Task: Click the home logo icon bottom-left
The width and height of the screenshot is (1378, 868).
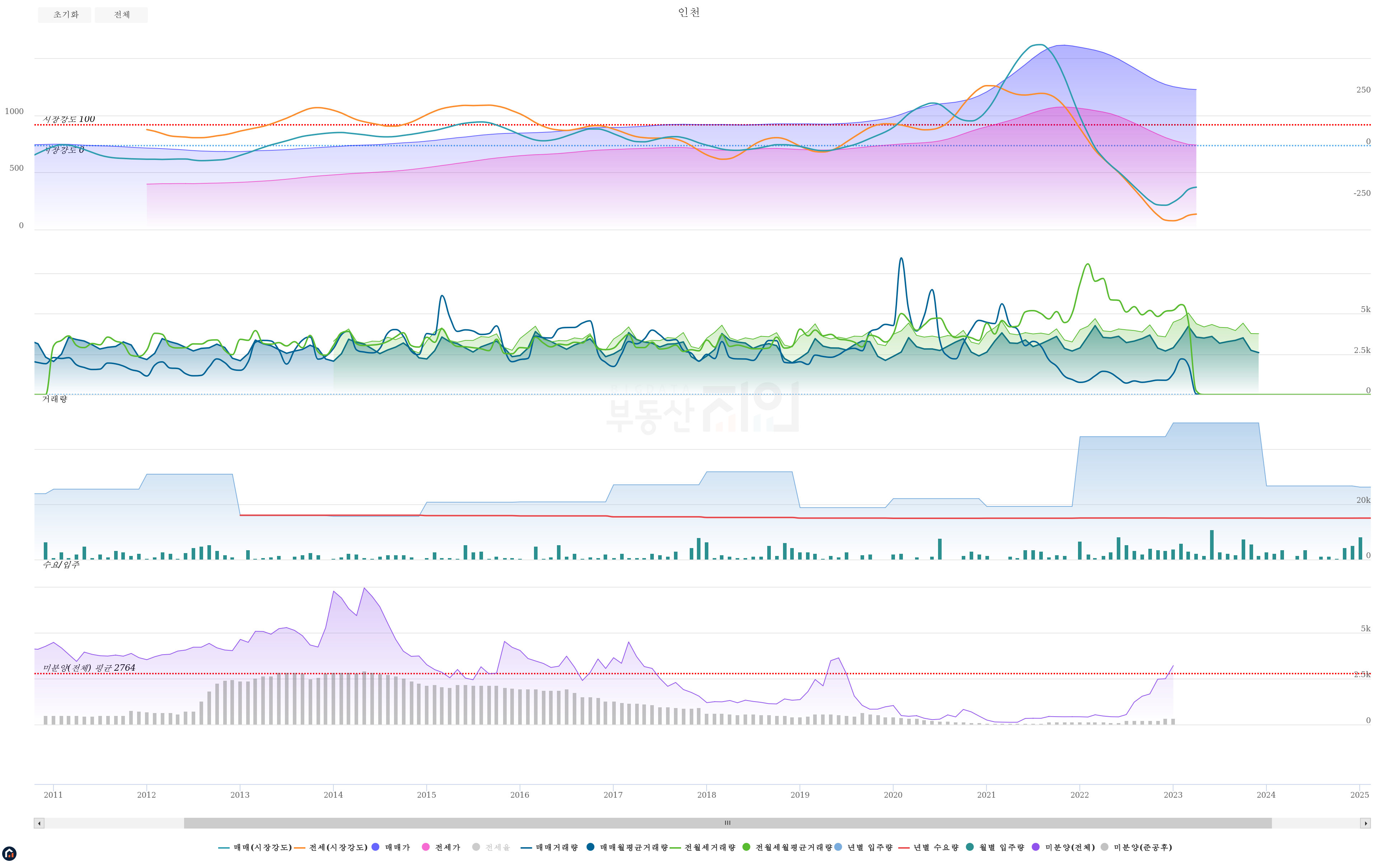Action: (x=9, y=854)
